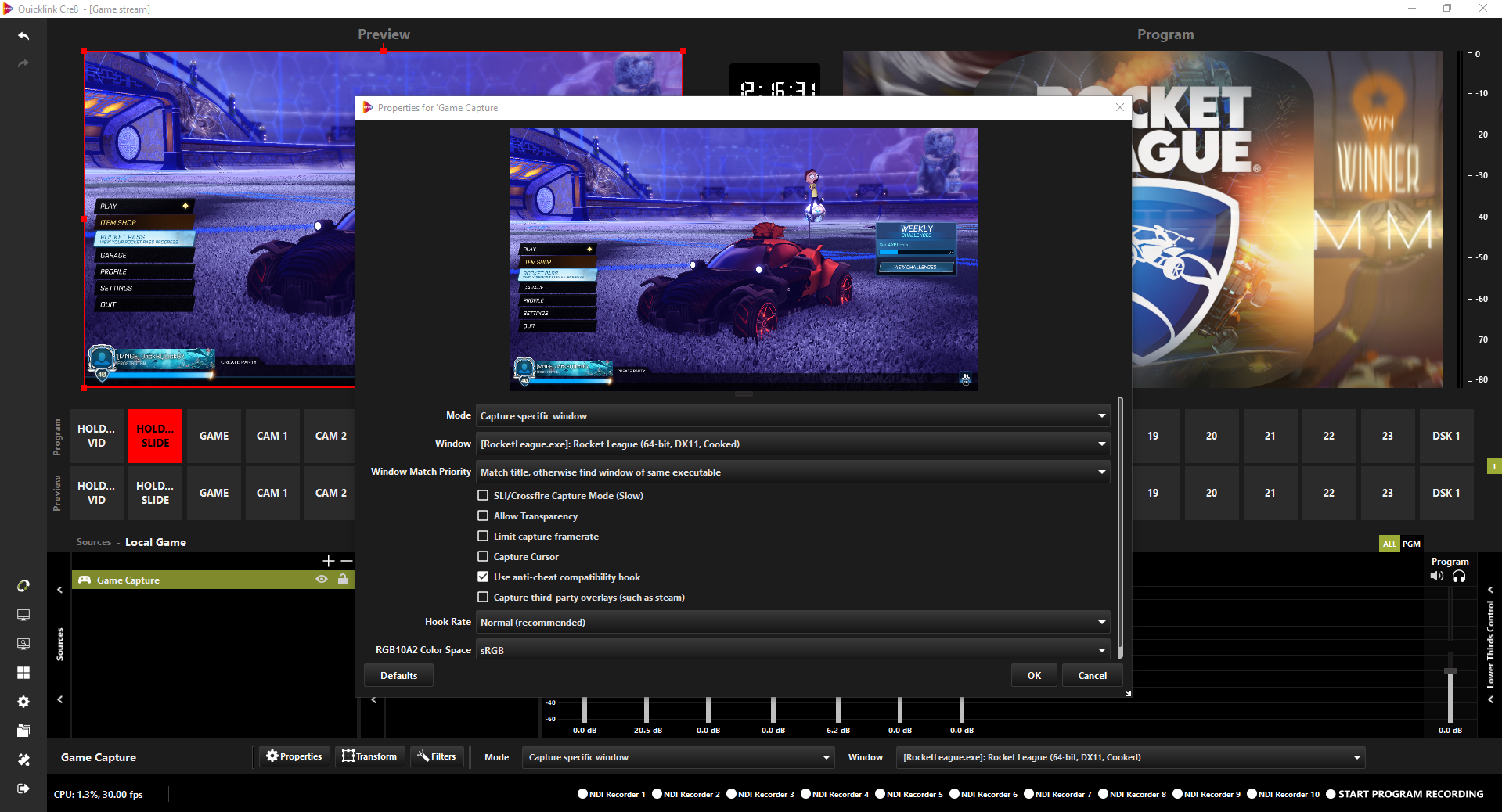Click the audio fader showing 6.2 dB
This screenshot has width=1502, height=812.
tap(837, 710)
